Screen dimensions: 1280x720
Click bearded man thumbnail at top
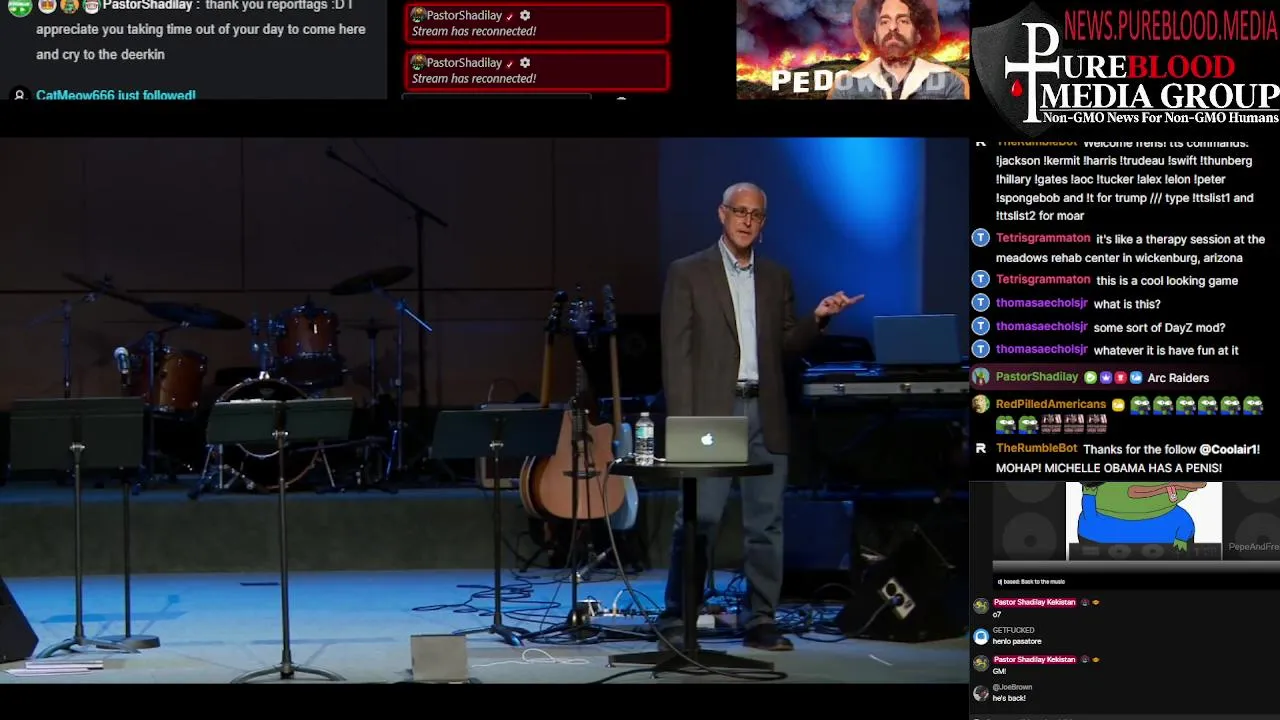pos(853,49)
